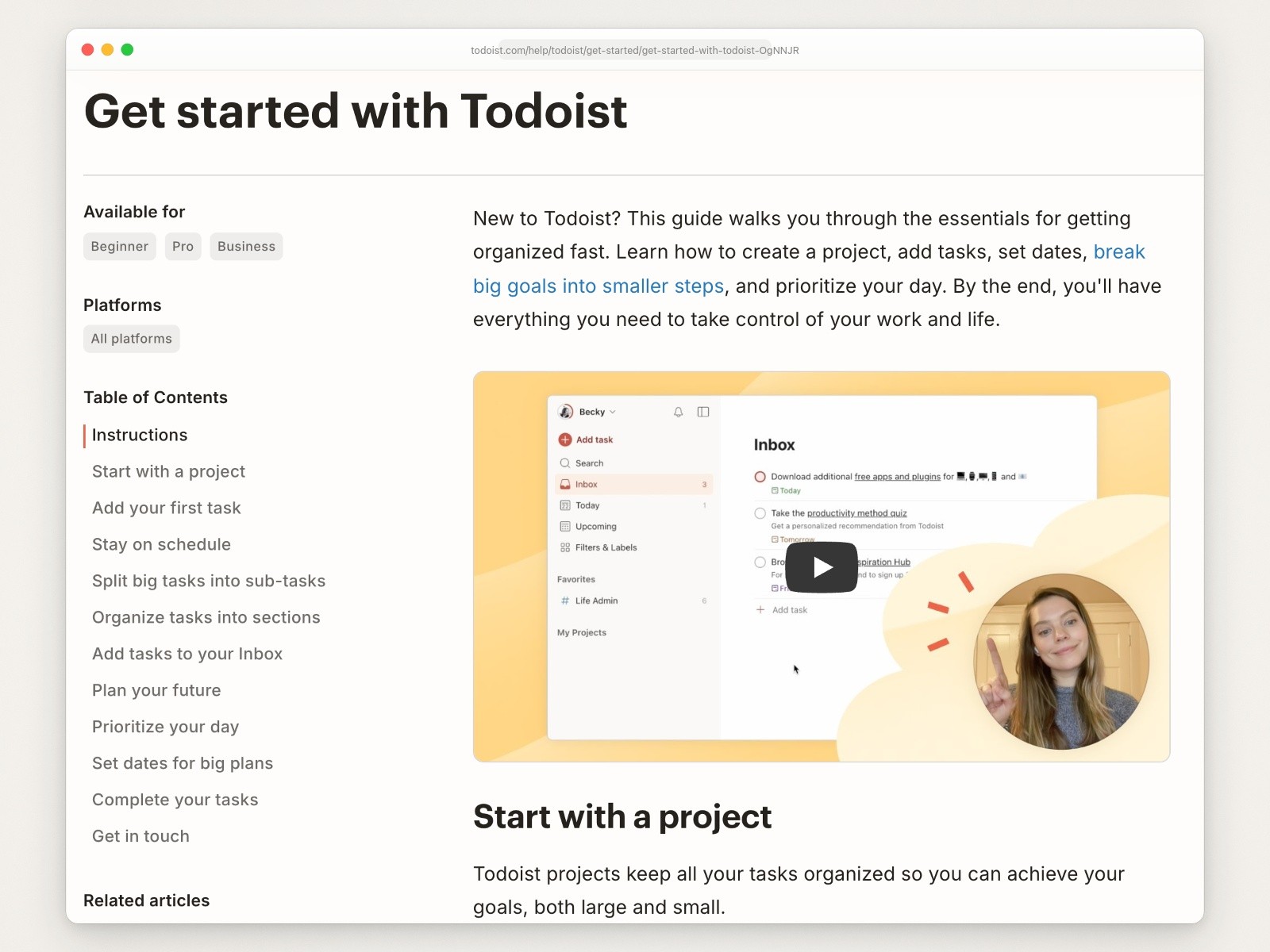Check off the productivity method quiz task
Image resolution: width=1270 pixels, height=952 pixels.
tap(760, 513)
